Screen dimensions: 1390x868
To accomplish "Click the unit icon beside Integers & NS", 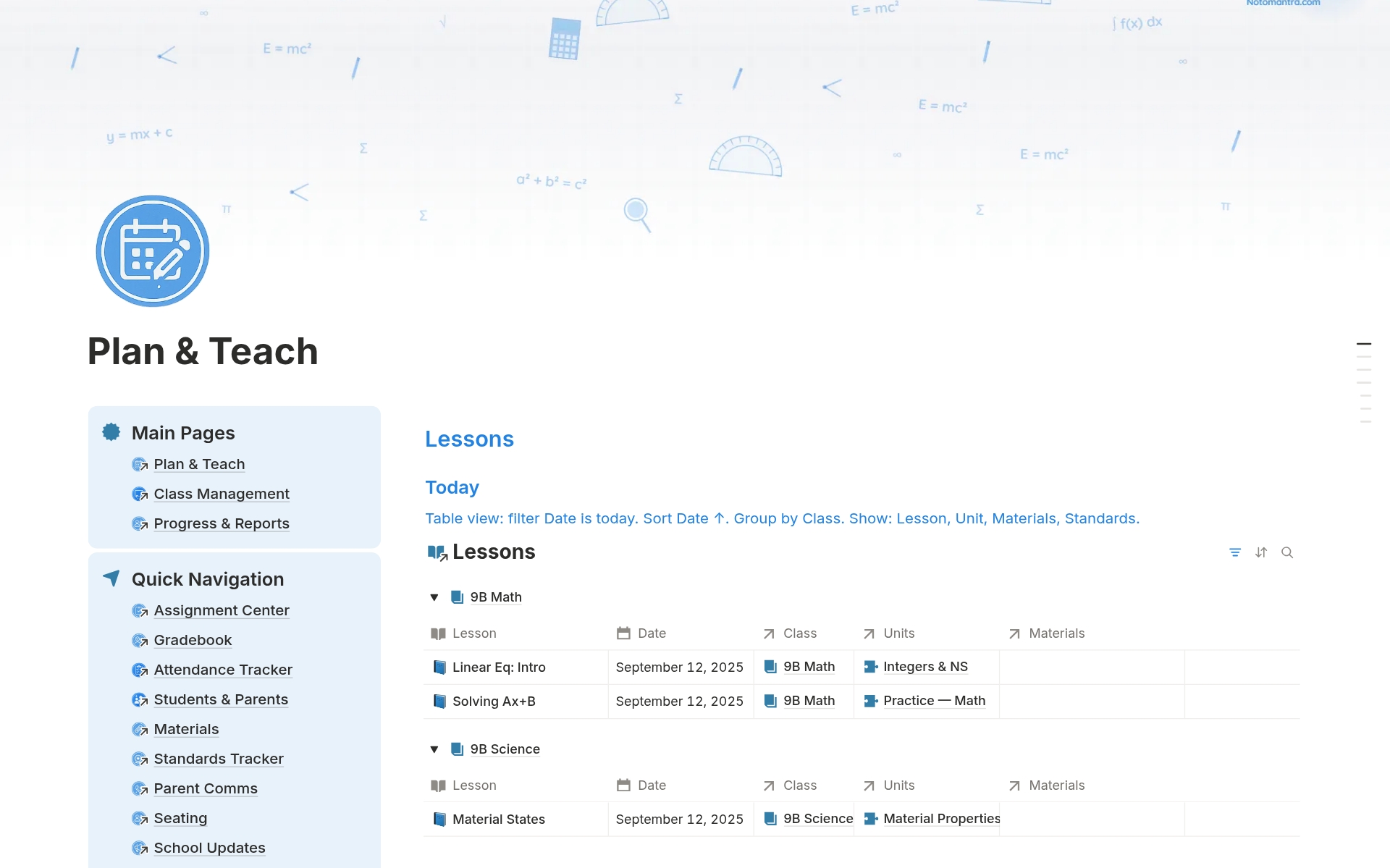I will [x=871, y=667].
